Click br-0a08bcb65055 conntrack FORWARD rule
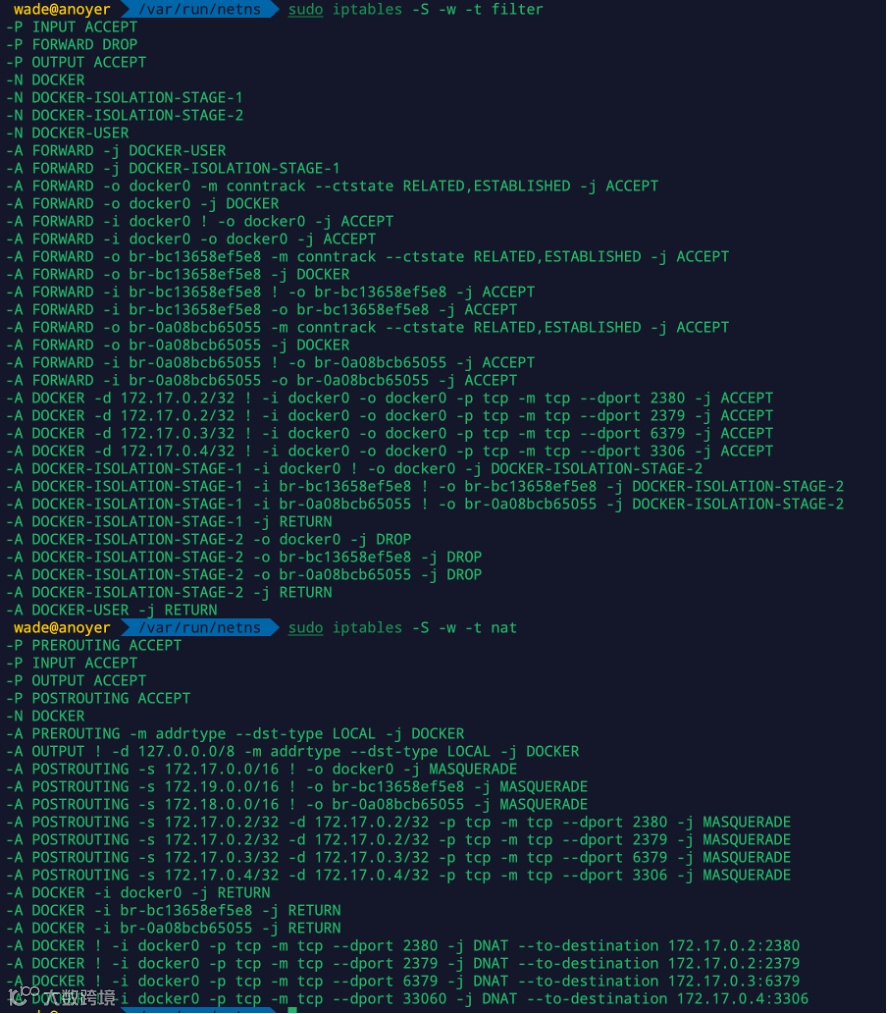 (x=368, y=327)
